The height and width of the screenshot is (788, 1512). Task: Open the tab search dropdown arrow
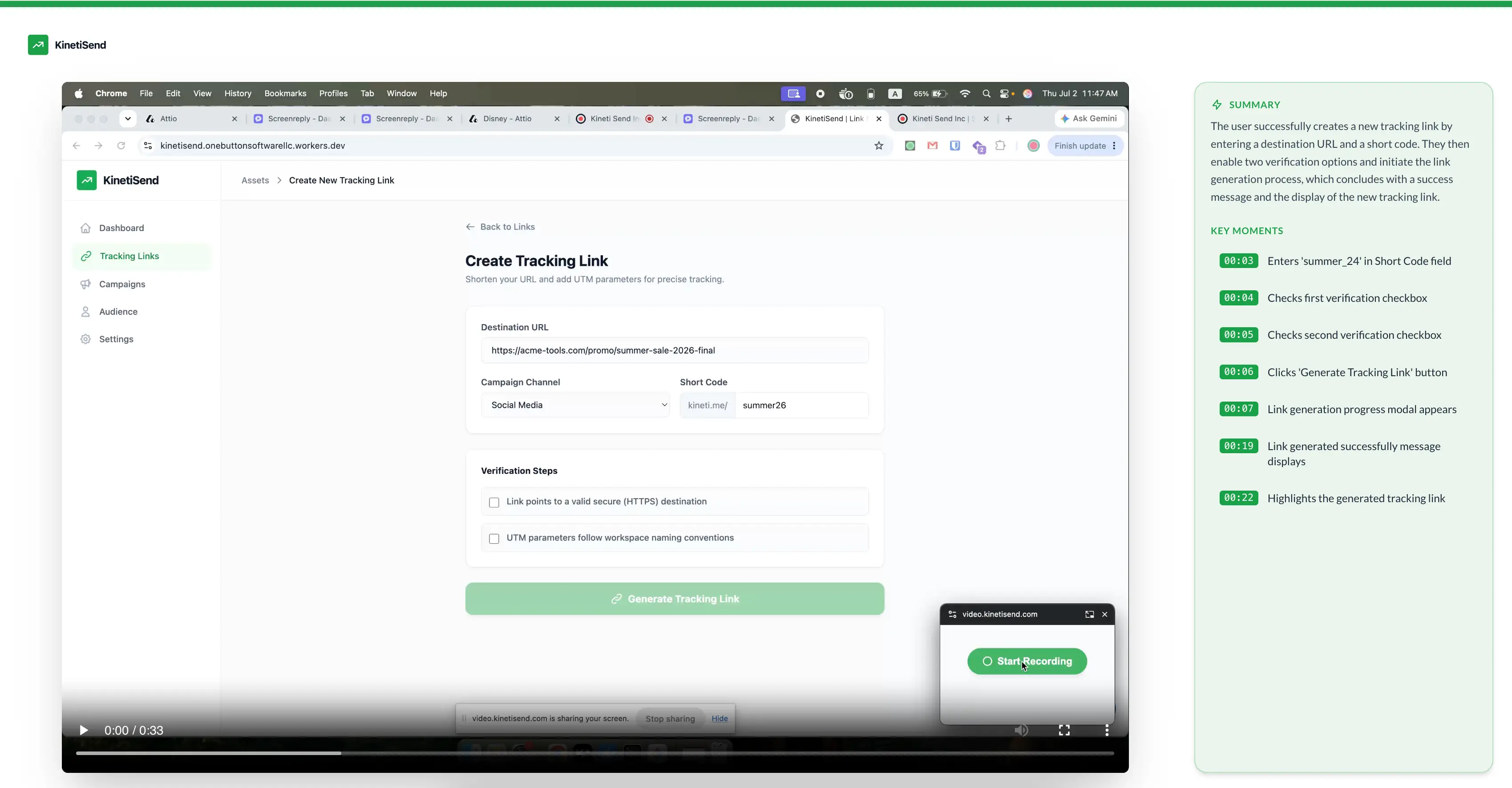click(127, 118)
